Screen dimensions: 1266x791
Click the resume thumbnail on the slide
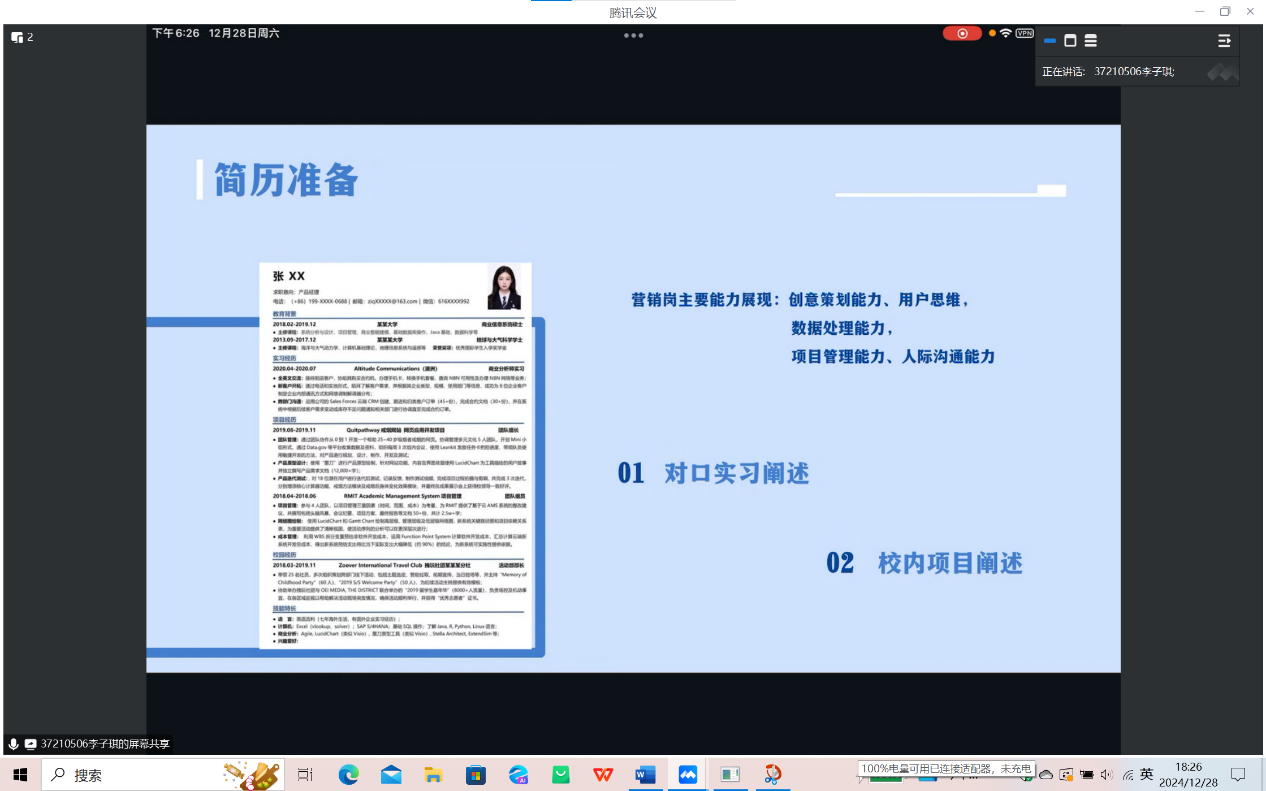point(395,455)
